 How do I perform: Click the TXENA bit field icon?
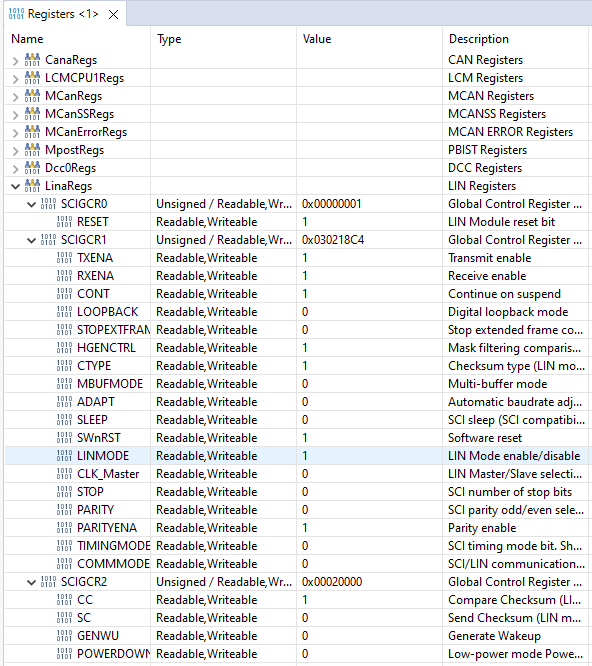coord(64,258)
